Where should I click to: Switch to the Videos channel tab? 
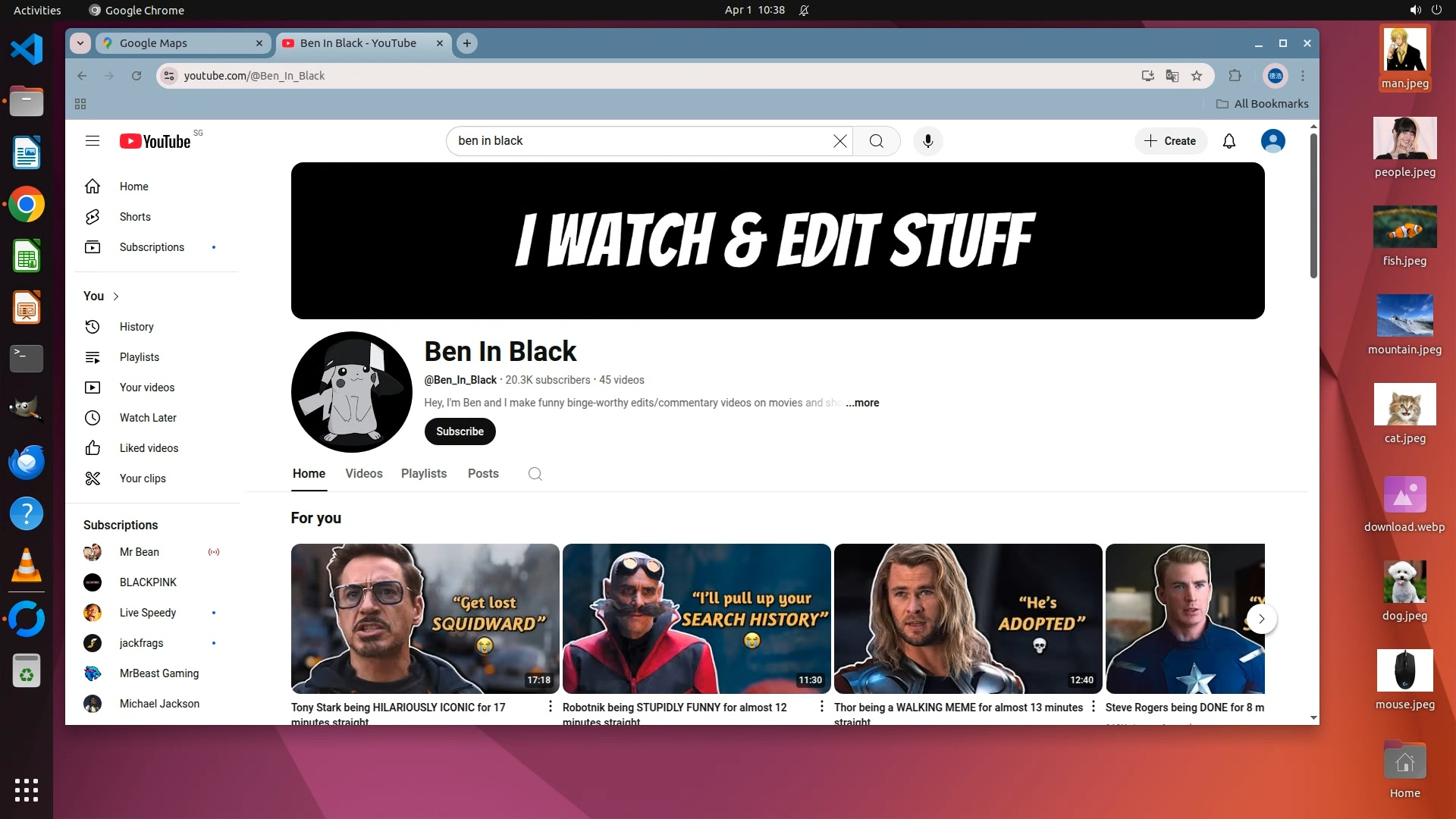pyautogui.click(x=364, y=474)
